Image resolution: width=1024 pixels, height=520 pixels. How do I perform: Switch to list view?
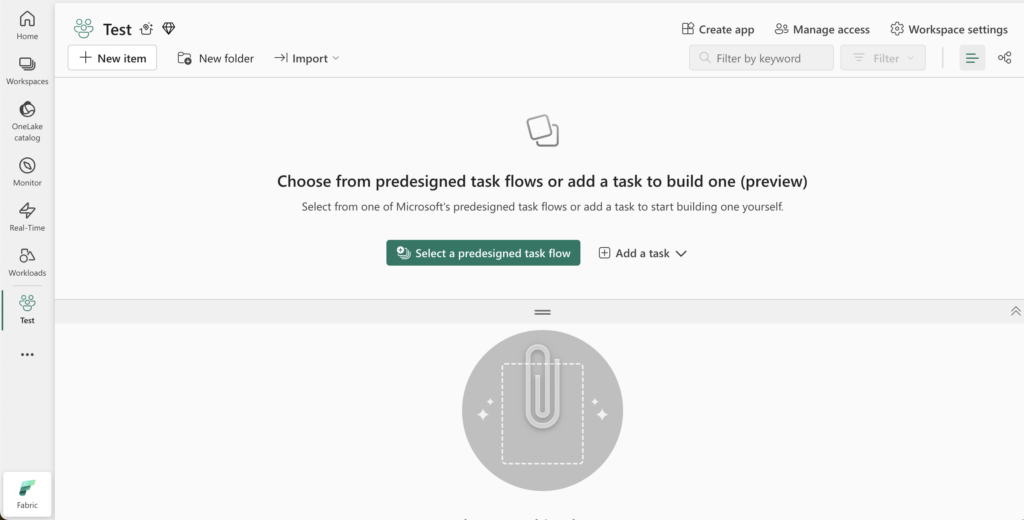[972, 58]
